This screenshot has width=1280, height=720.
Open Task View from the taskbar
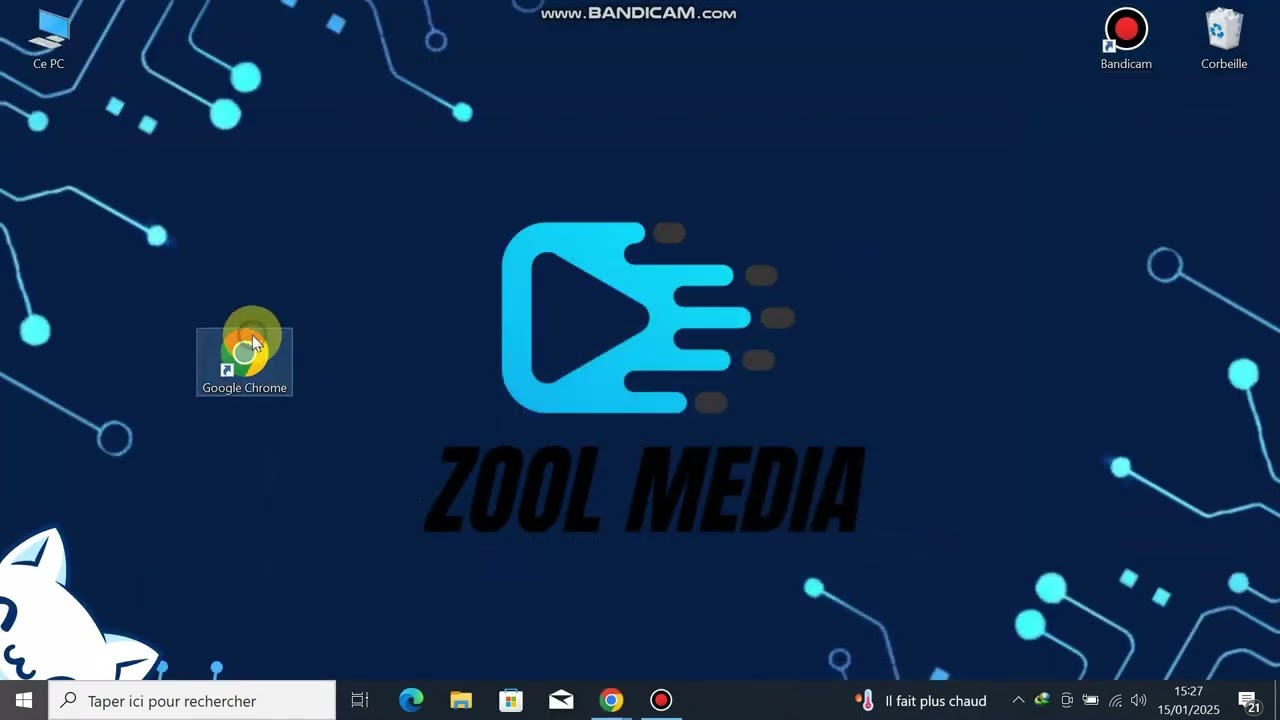[x=360, y=700]
